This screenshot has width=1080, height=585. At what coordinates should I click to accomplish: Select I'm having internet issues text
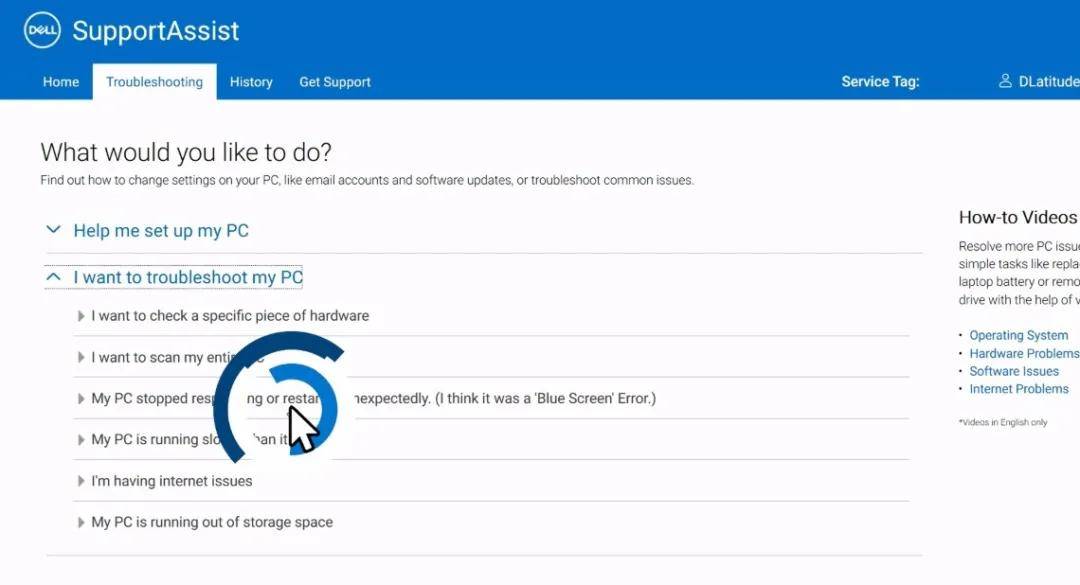pyautogui.click(x=172, y=481)
